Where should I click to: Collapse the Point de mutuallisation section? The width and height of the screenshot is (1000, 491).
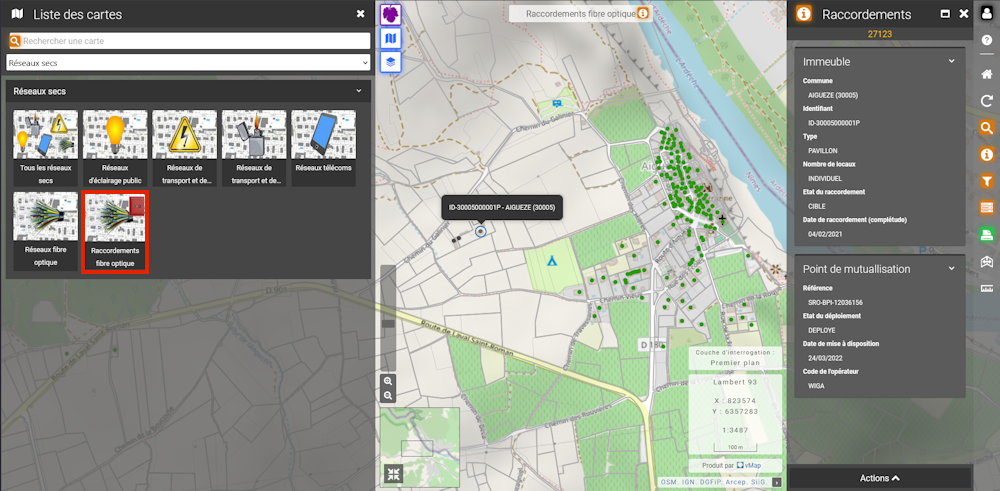click(951, 269)
